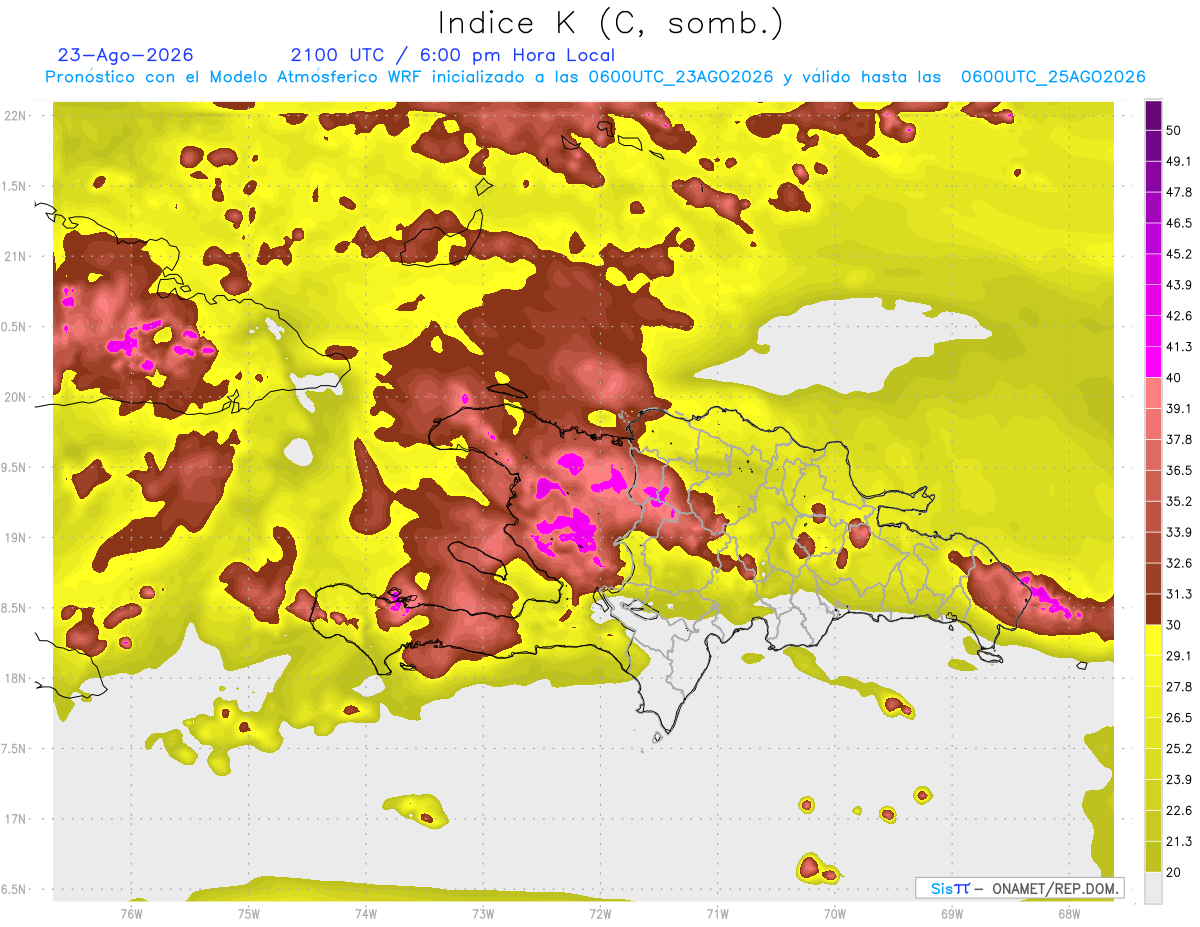Screen dimensions: 1200x927
Task: Click the dark brown swatch between 30 and 31.3
Action: [1154, 610]
